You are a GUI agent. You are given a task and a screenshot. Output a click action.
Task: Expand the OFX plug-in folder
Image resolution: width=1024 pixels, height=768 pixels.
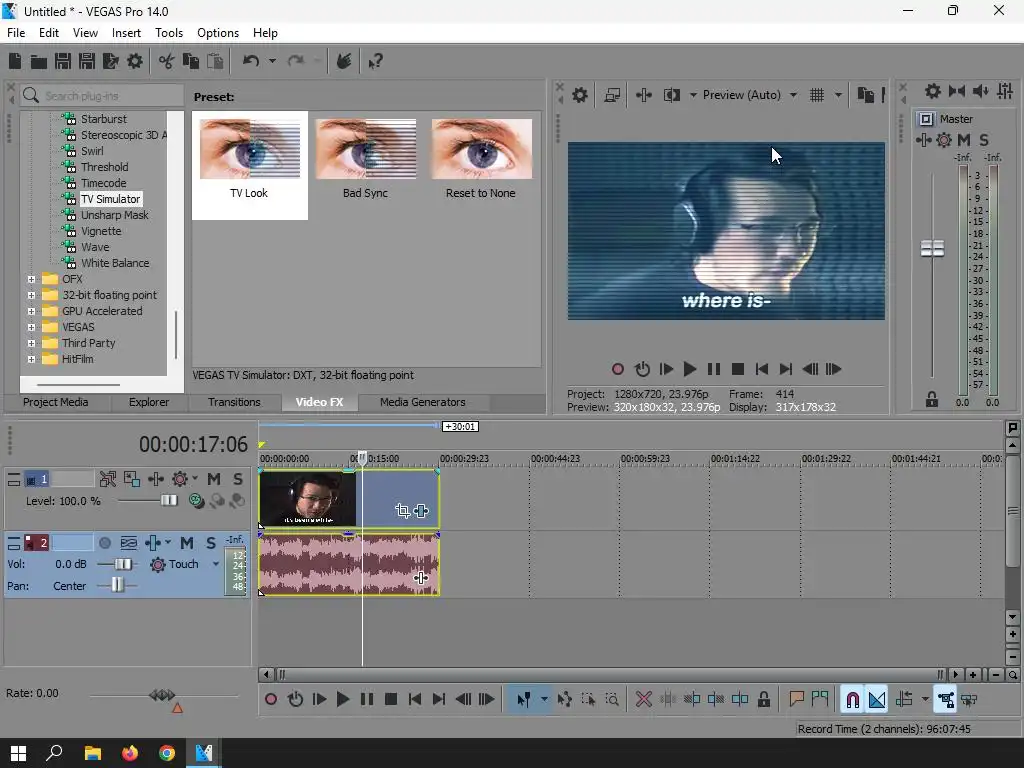click(x=31, y=279)
